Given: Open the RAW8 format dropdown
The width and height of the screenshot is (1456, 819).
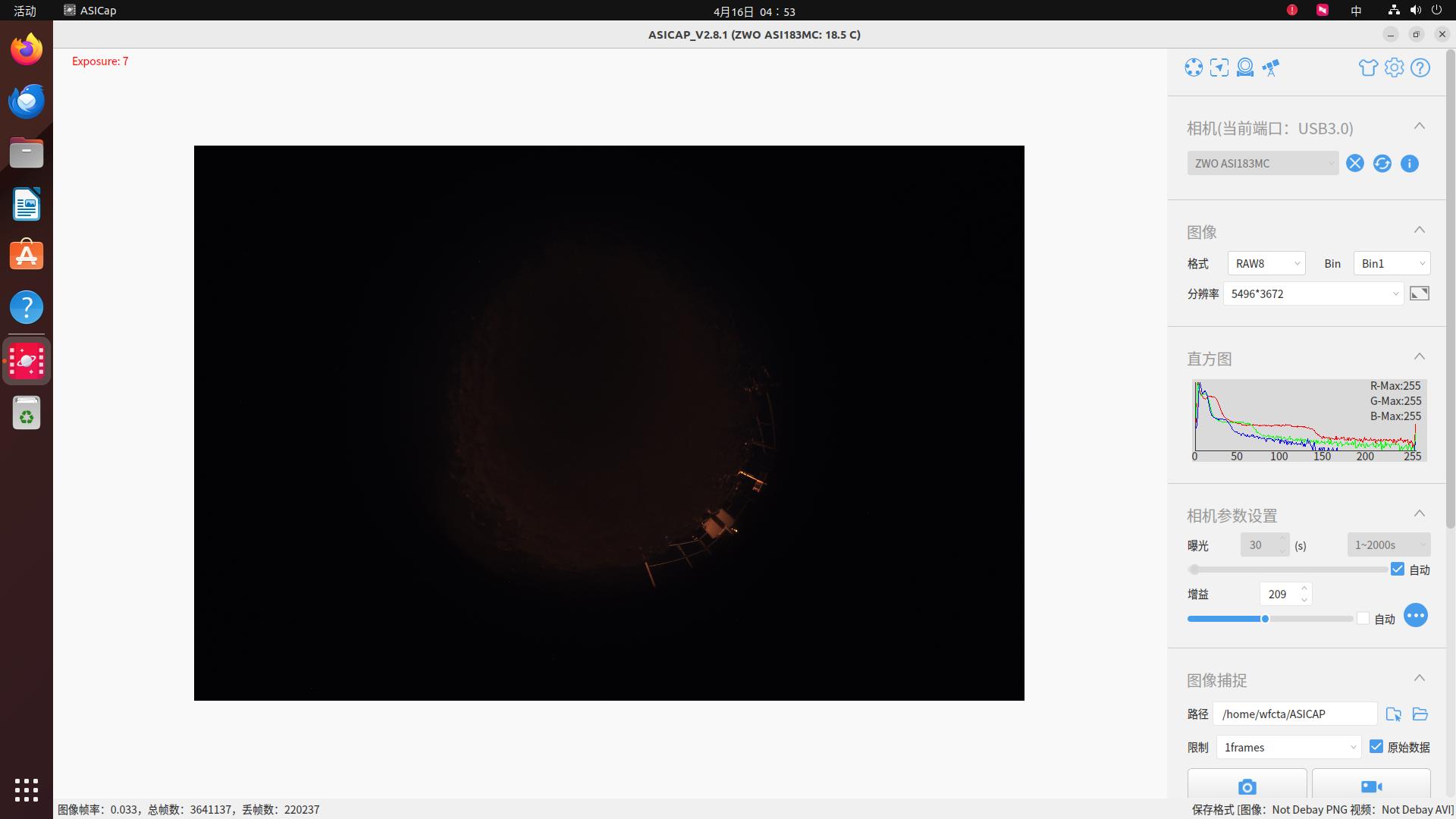Looking at the screenshot, I should coord(1266,263).
